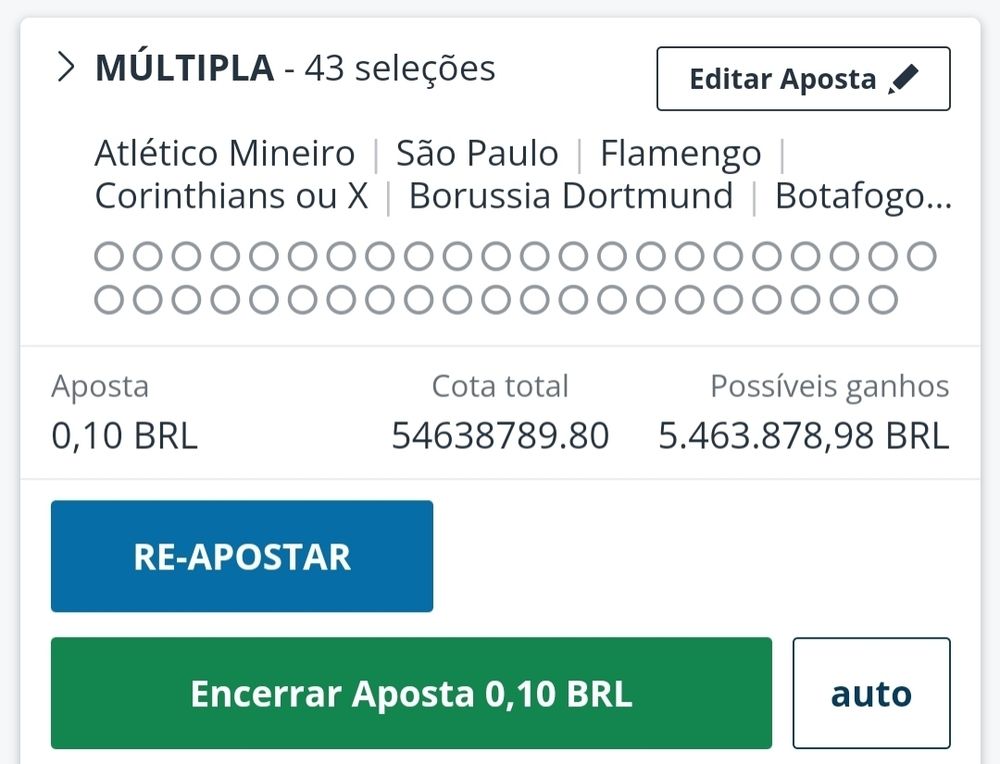Click the Aposta stake 0,10 BRL value
Screen dimensions: 1000x764
click(124, 436)
